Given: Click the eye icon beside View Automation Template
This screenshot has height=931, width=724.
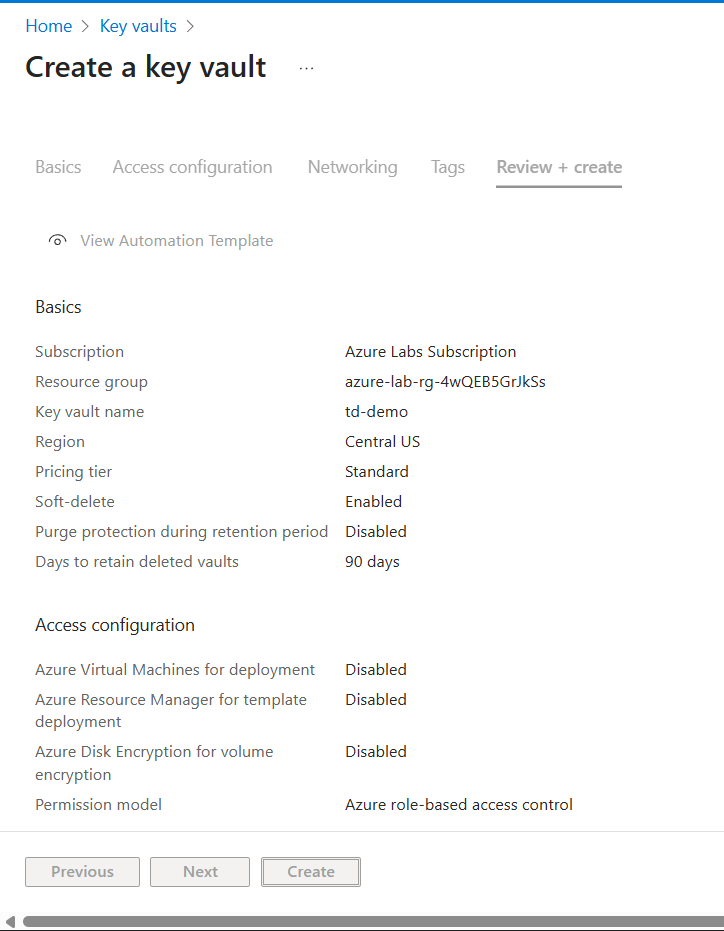Looking at the screenshot, I should coord(58,241).
